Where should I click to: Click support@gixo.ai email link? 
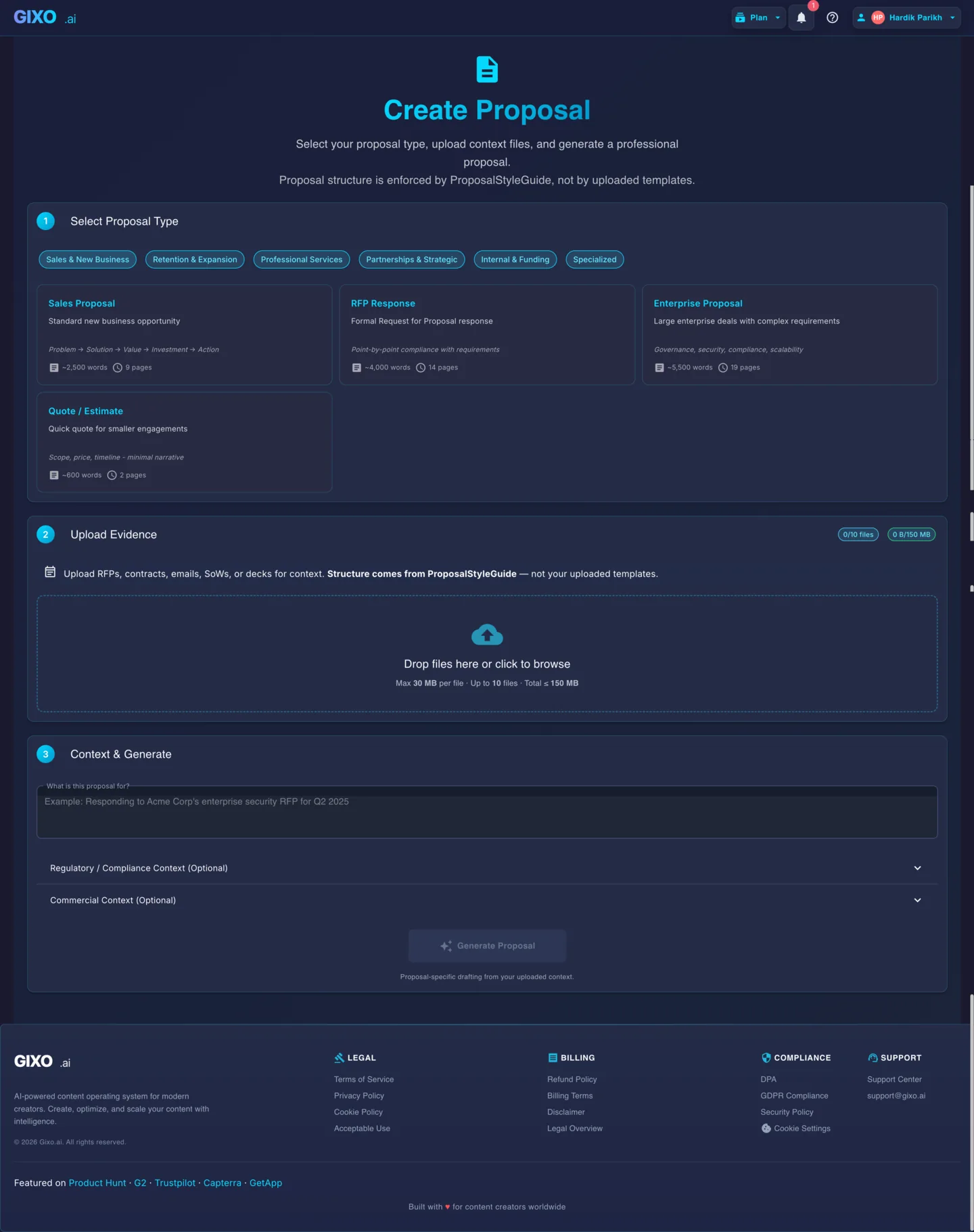(896, 1095)
